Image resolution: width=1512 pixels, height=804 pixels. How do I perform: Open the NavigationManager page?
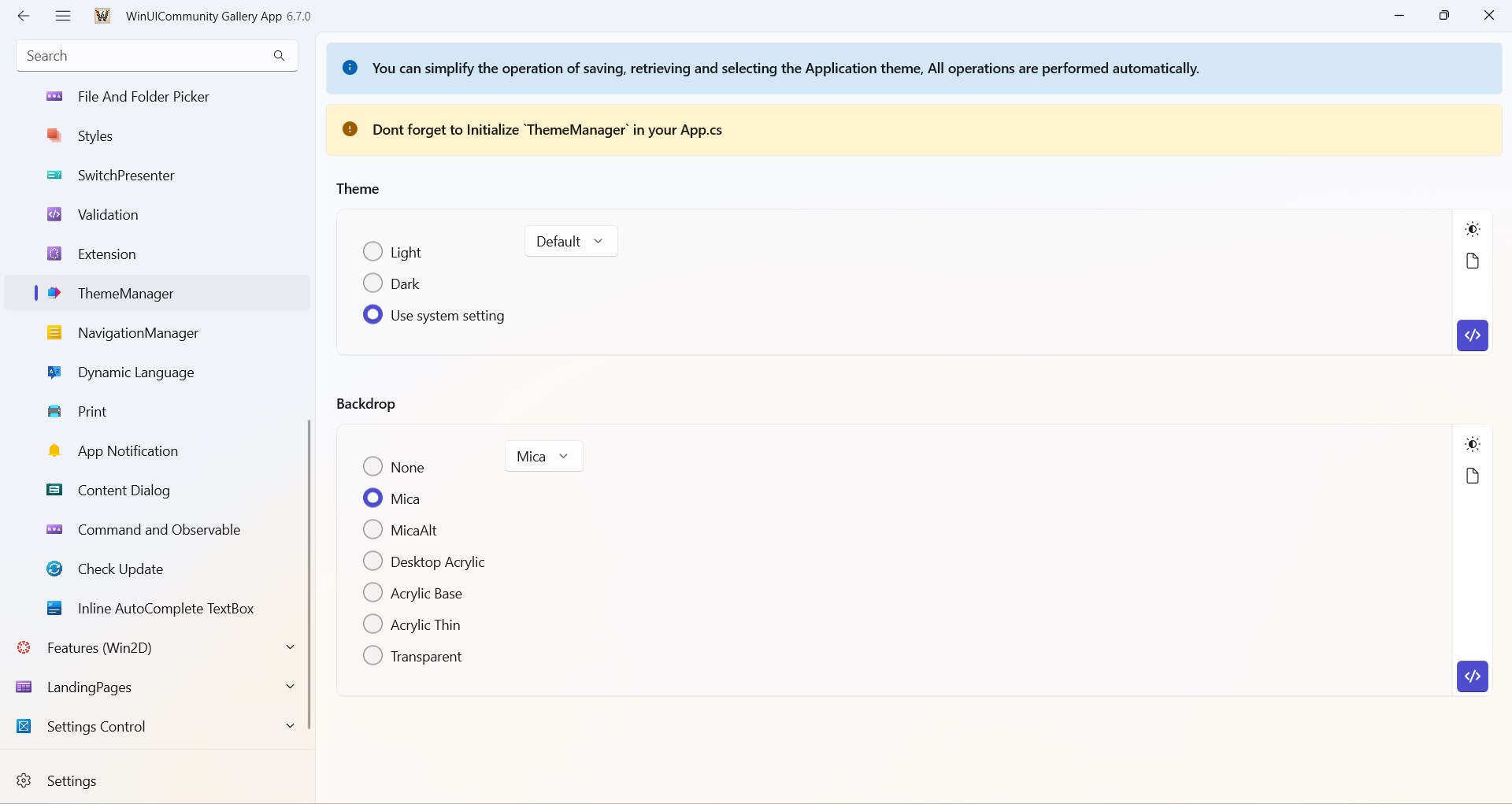[138, 333]
